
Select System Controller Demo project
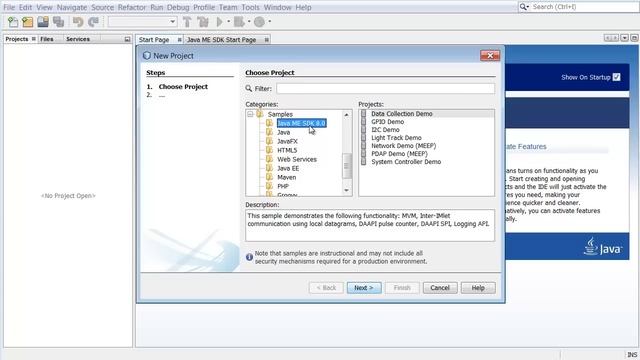tap(406, 162)
